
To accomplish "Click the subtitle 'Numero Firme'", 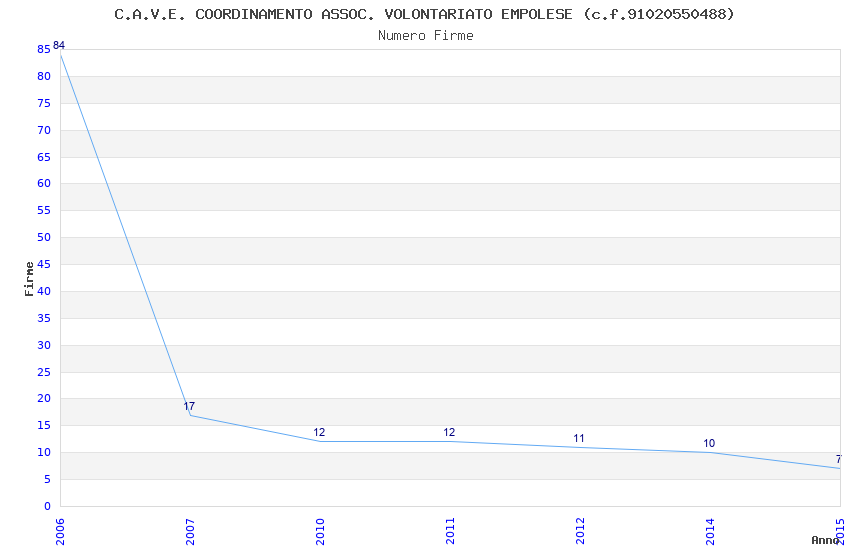I will coord(426,36).
